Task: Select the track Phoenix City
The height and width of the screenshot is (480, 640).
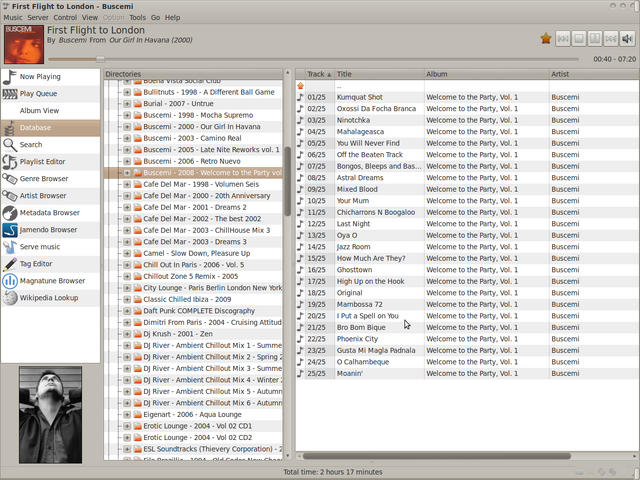Action: point(467,339)
